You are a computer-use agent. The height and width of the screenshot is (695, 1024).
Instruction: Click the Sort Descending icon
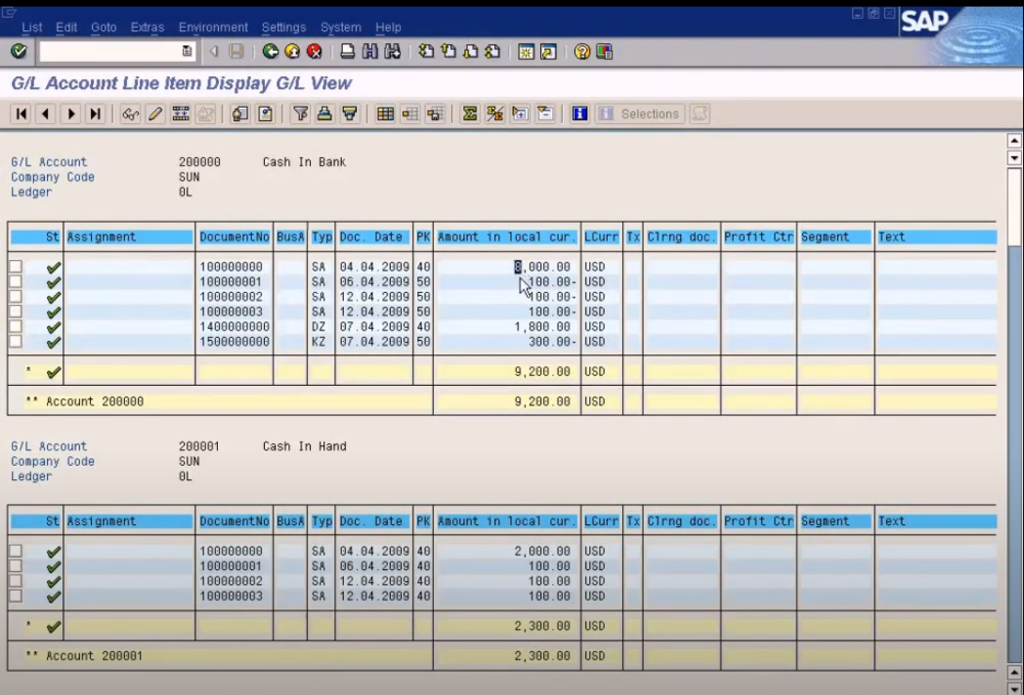click(x=350, y=114)
